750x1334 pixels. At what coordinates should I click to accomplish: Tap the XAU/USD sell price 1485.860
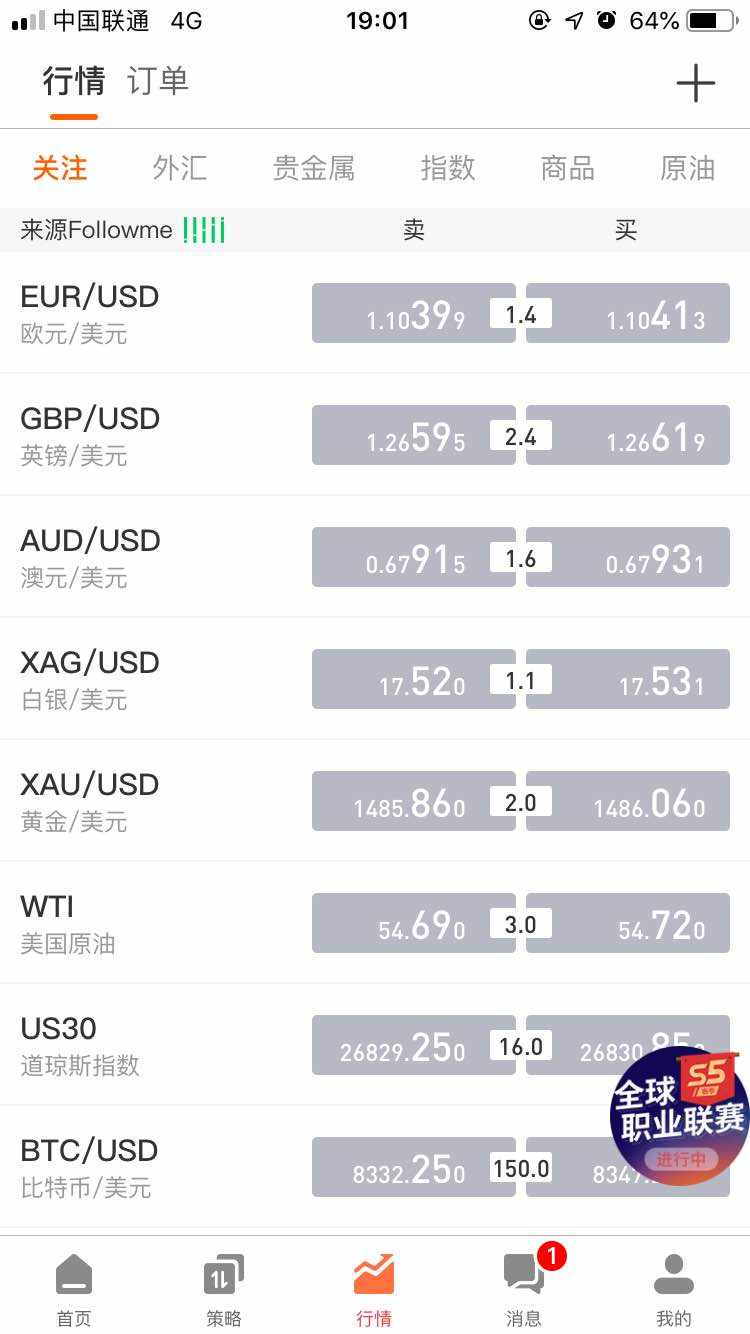coord(413,801)
